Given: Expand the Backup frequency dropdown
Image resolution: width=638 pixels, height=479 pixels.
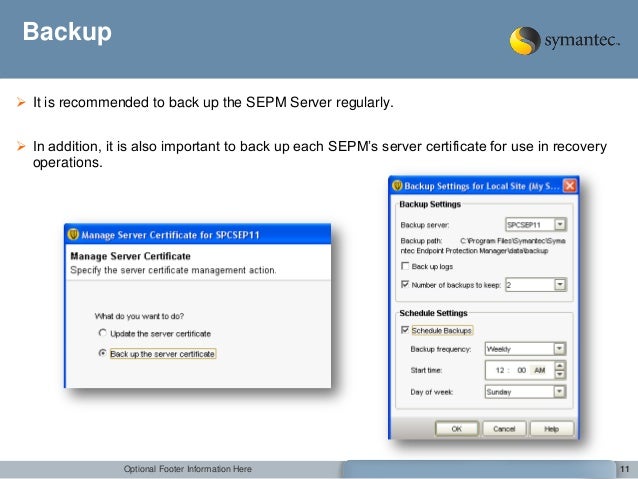Looking at the screenshot, I should [x=559, y=349].
